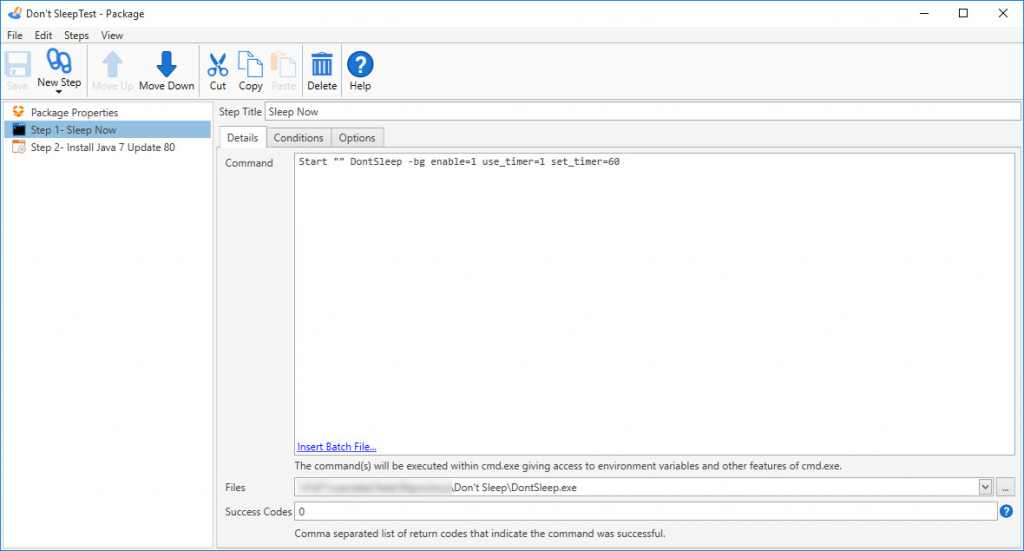Click the Delete trash can icon
Image resolution: width=1024 pixels, height=551 pixels.
click(322, 65)
